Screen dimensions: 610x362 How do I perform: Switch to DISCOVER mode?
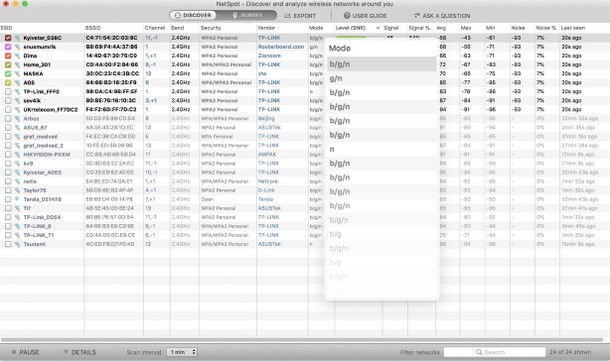(193, 15)
